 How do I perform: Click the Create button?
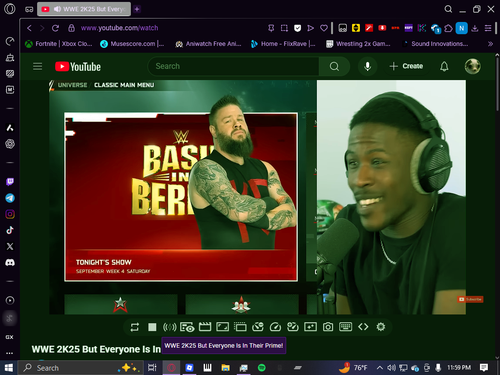[406, 66]
